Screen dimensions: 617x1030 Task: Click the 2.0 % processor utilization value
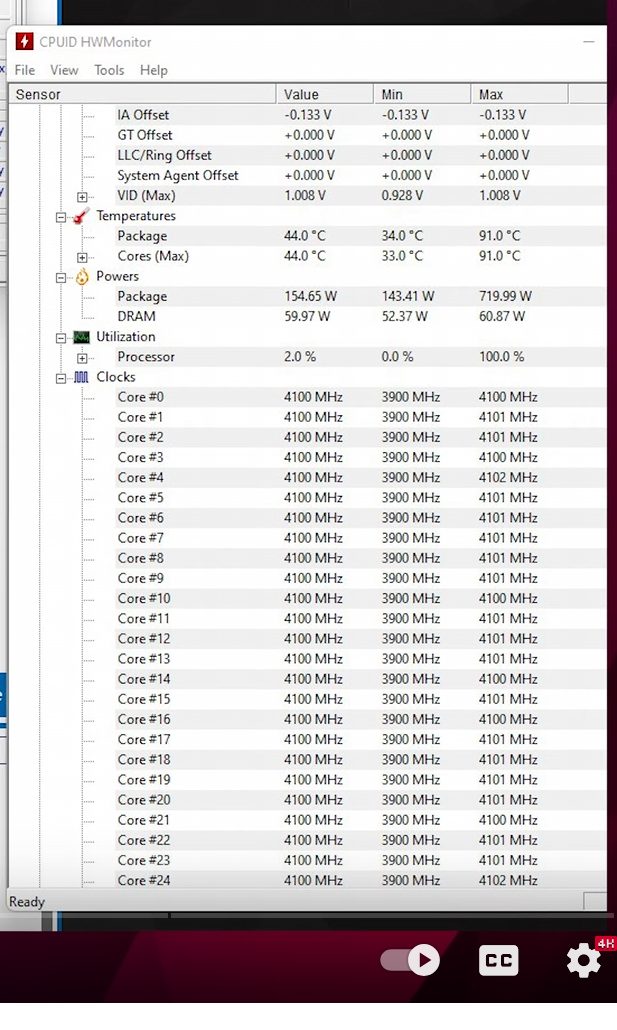click(300, 357)
